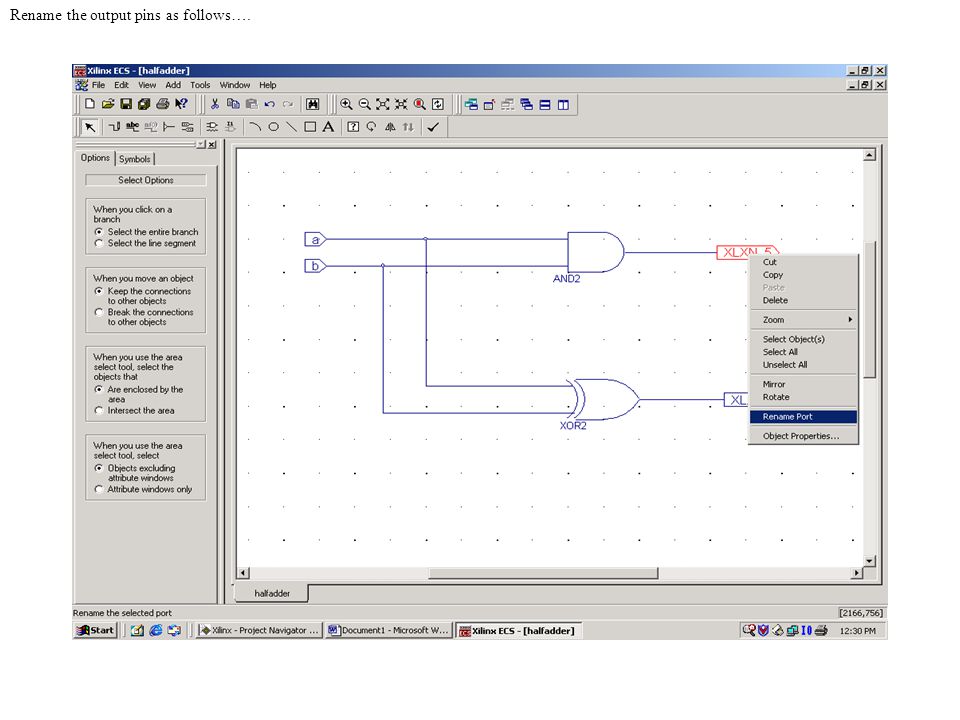This screenshot has height=720, width=960.
Task: Choose 'Keep the connections to other objects'
Action: point(99,291)
